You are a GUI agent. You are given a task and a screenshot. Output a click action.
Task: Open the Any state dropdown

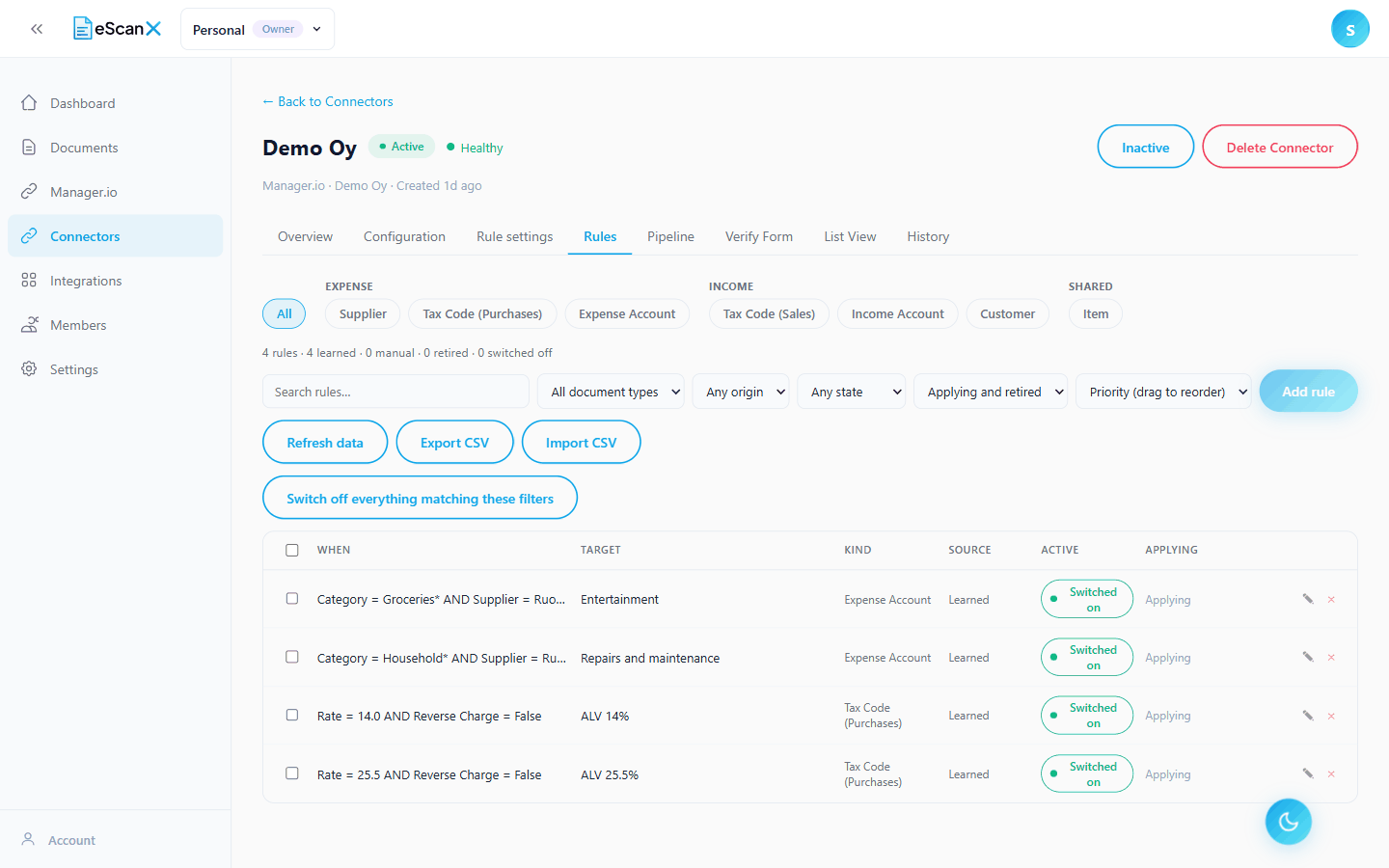click(852, 392)
